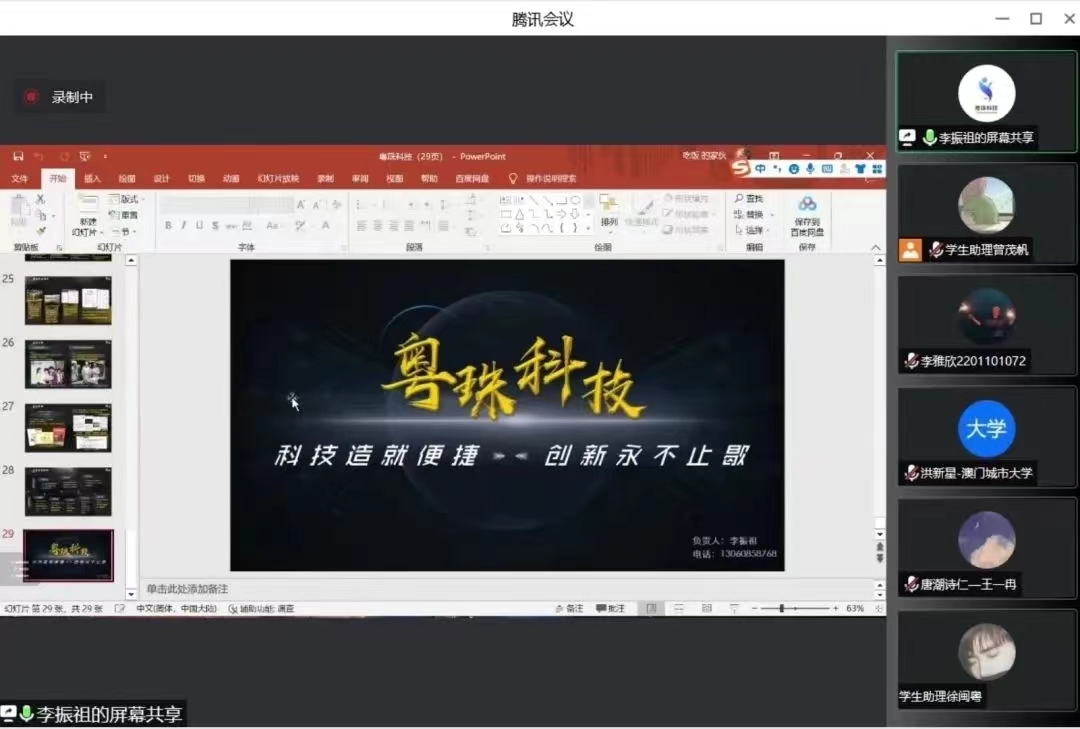Switch to the 审阅 Review tab
Viewport: 1080px width, 729px height.
point(360,178)
